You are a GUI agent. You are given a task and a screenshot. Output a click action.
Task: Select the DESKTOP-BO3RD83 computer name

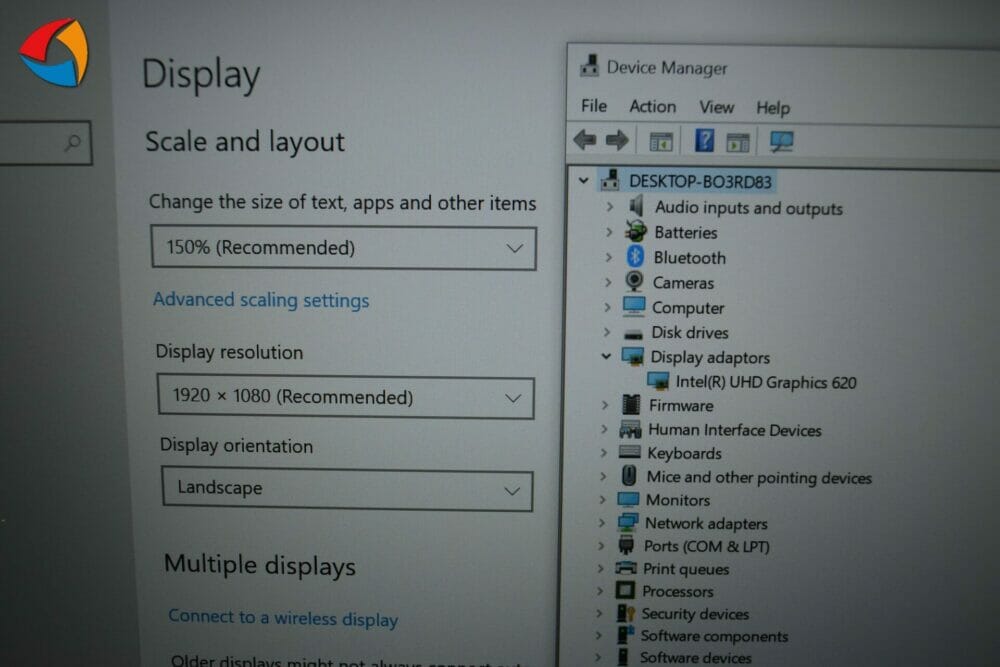pyautogui.click(x=700, y=182)
